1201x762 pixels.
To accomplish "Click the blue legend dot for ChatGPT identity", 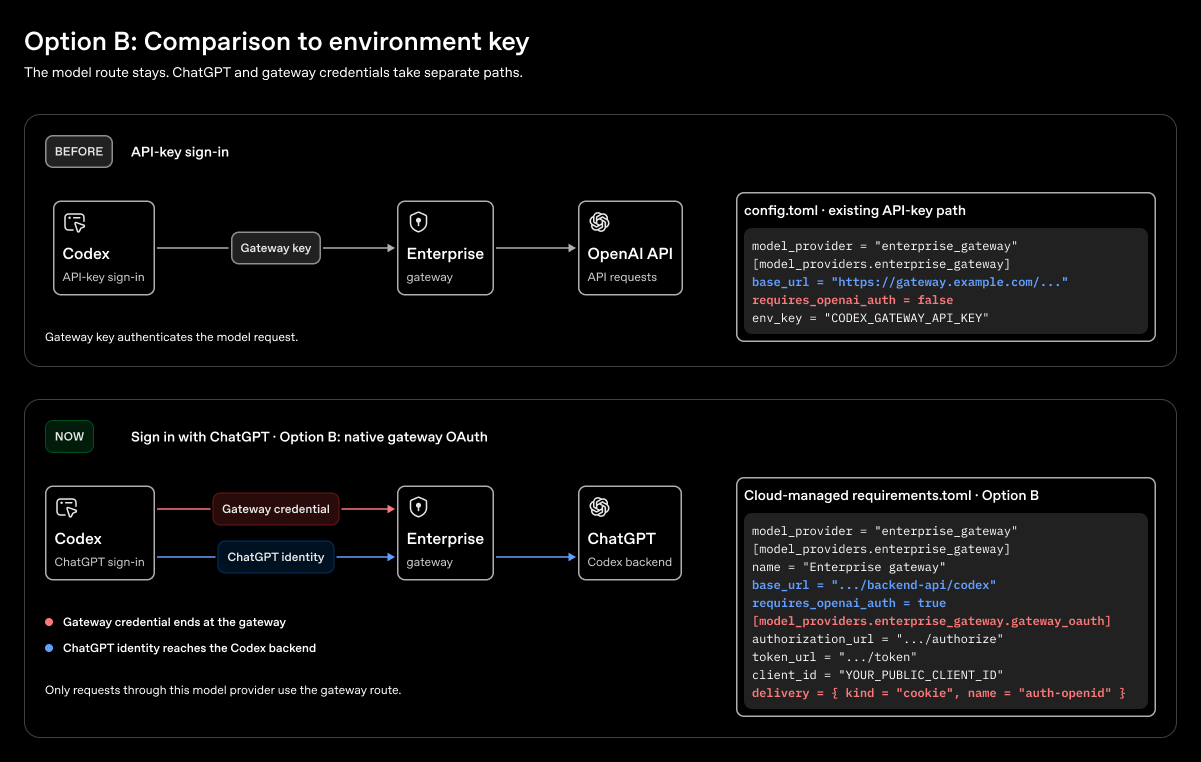I will (49, 648).
